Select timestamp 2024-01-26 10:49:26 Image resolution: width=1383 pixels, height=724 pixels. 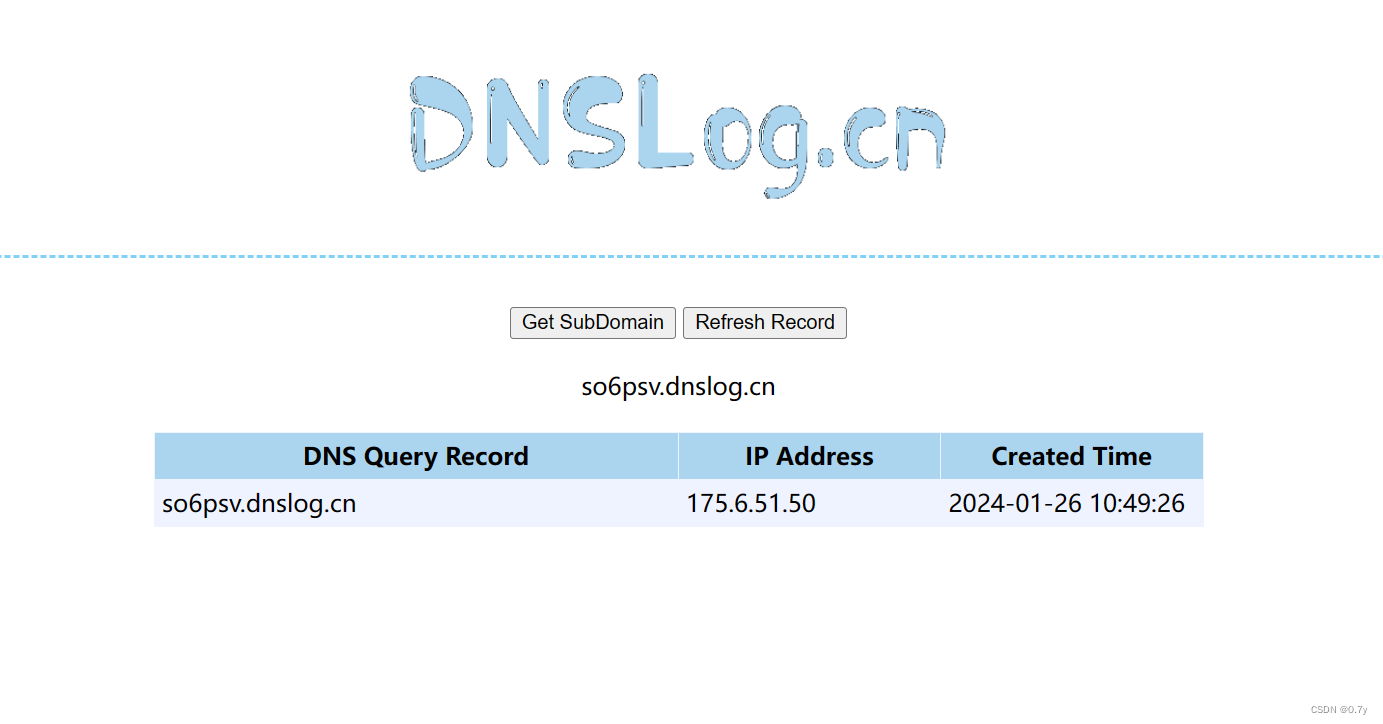(1067, 503)
